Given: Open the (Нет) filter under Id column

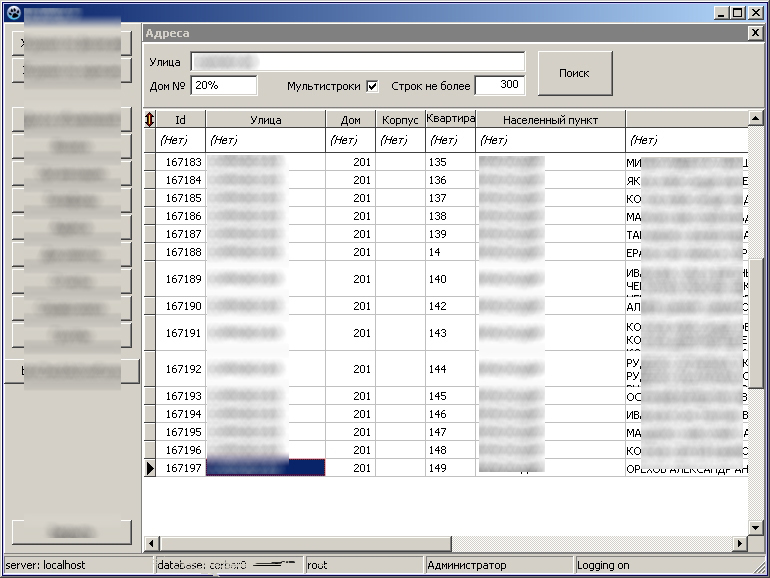Looking at the screenshot, I should tap(174, 141).
